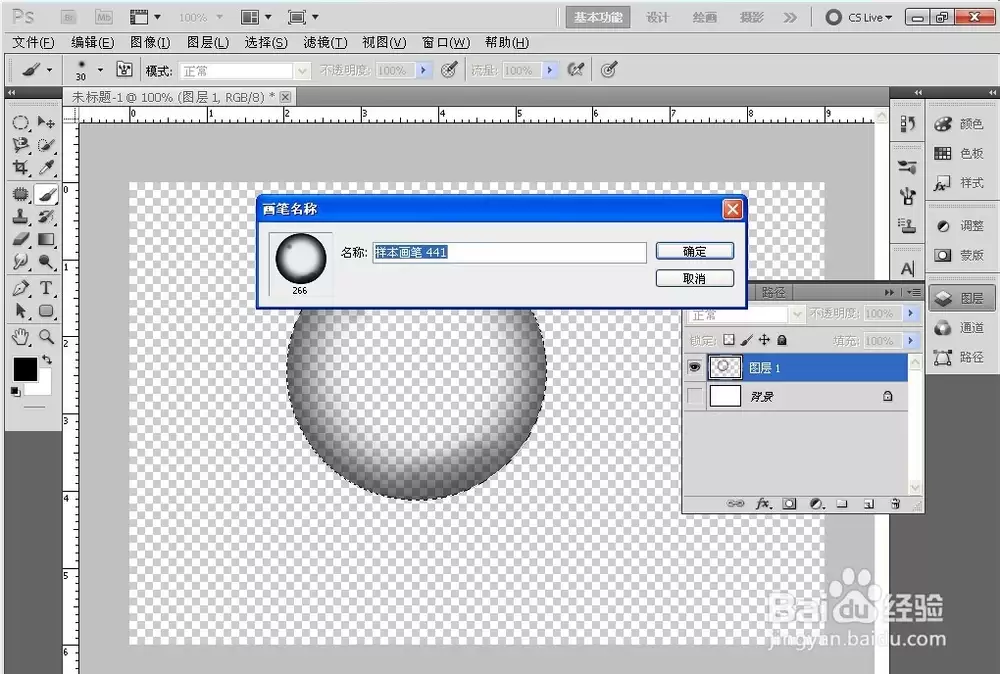Image resolution: width=1000 pixels, height=674 pixels.
Task: Select Layer 1 thumbnail in layers panel
Action: pyautogui.click(x=725, y=367)
